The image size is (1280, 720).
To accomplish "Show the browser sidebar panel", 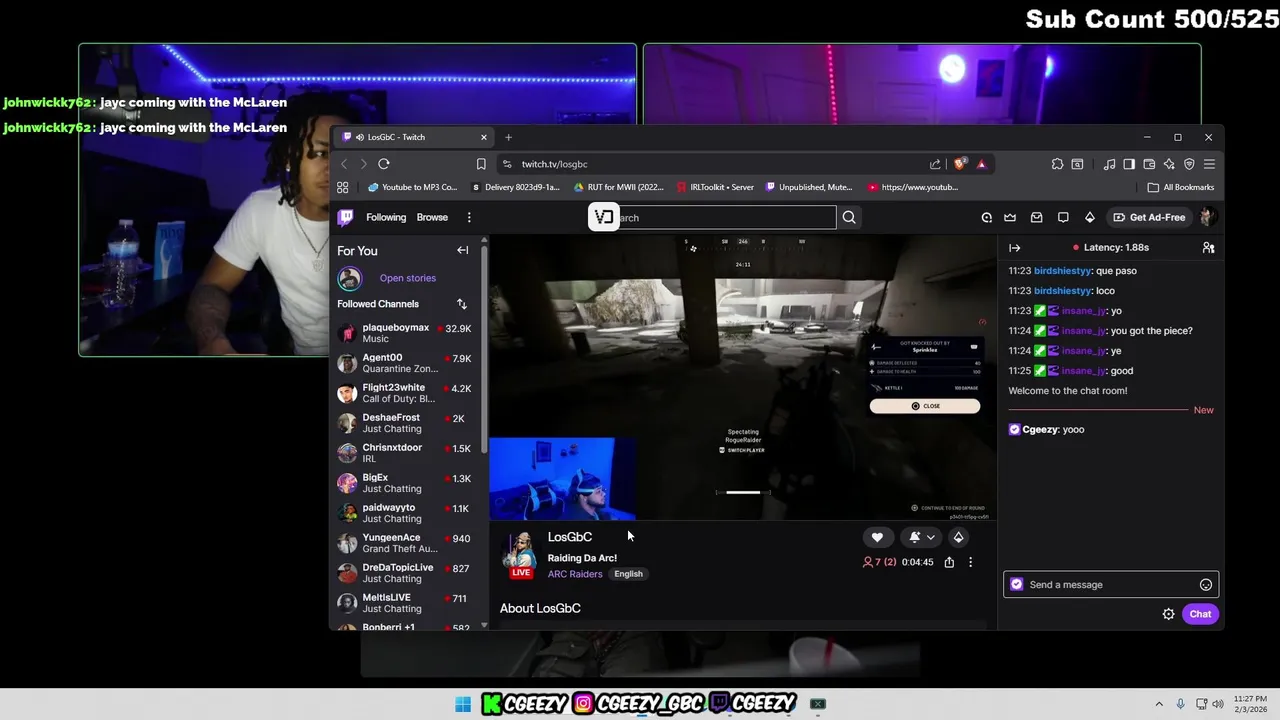I will click(1129, 164).
